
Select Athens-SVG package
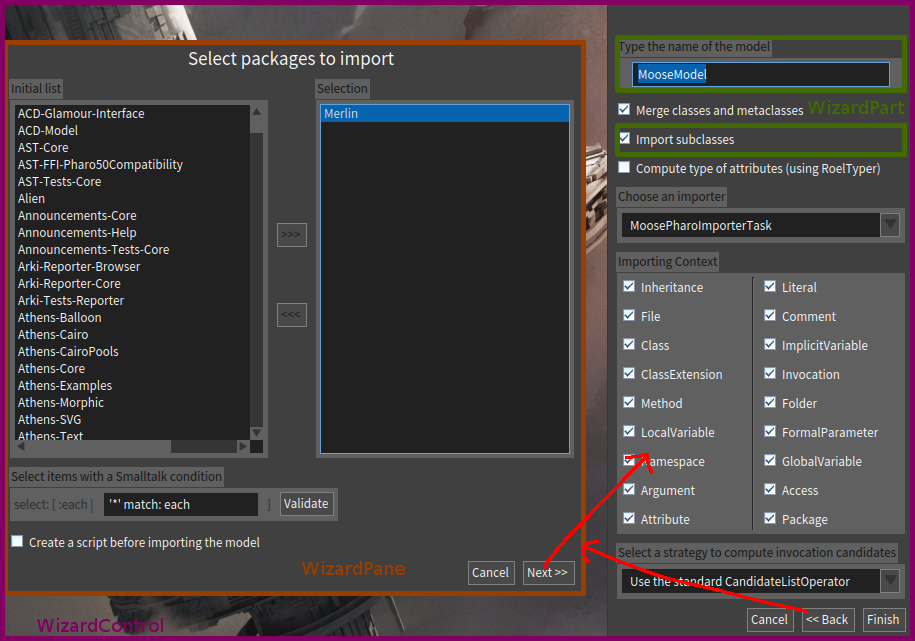pos(132,419)
